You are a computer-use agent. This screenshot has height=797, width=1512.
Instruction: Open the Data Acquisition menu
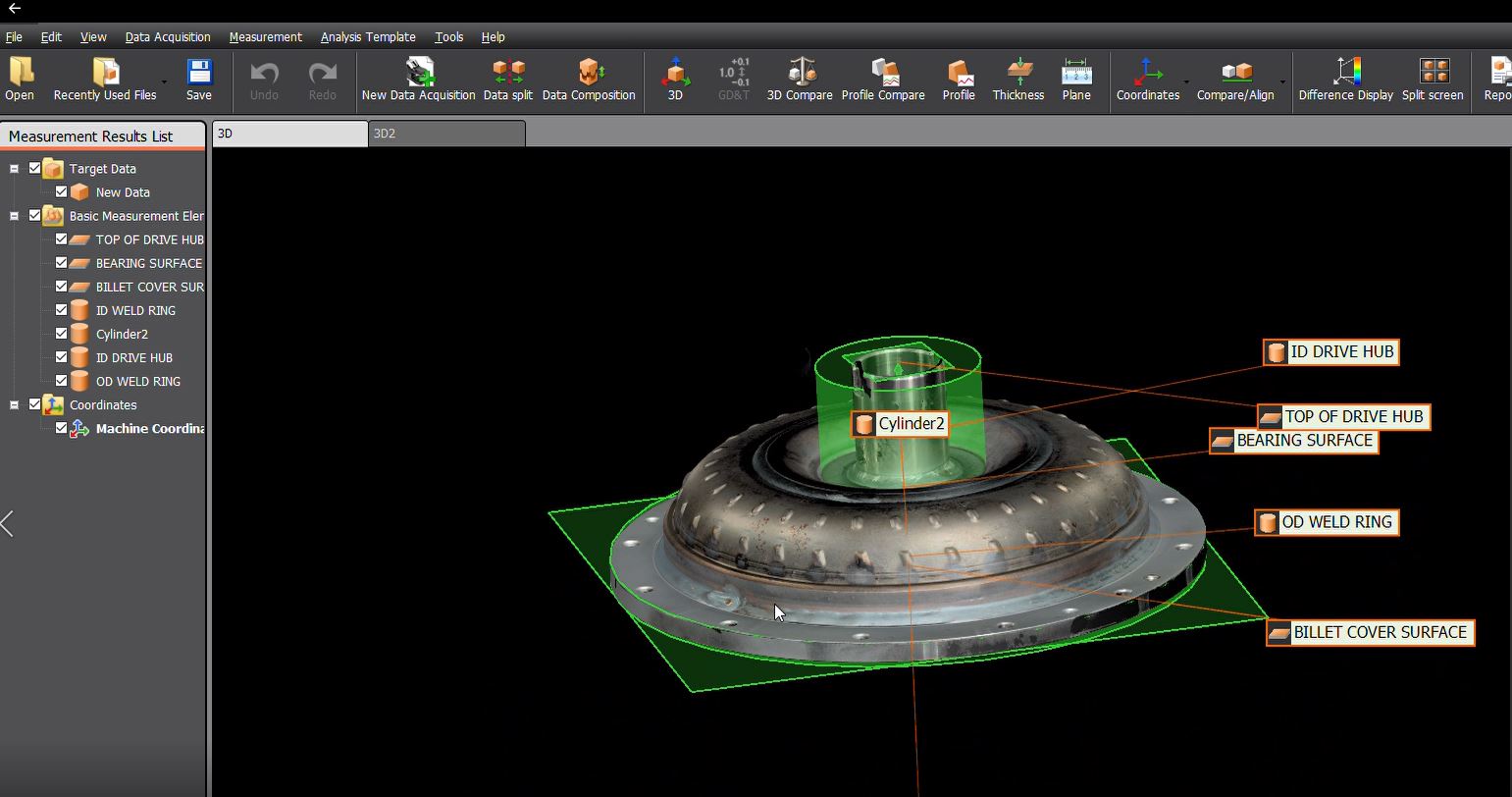pos(168,37)
